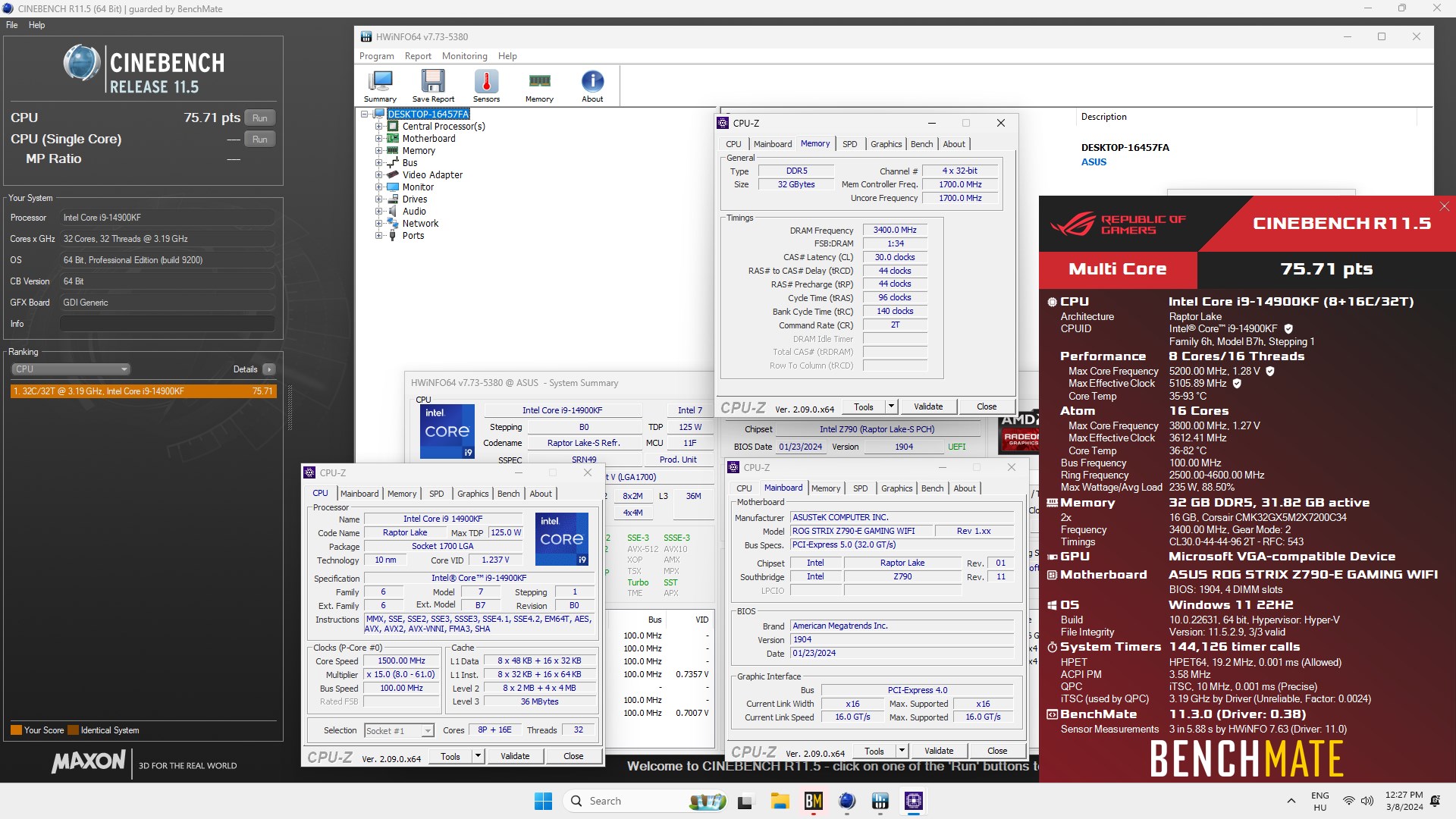Click the Windows Start button
The width and height of the screenshot is (1456, 819).
(543, 801)
